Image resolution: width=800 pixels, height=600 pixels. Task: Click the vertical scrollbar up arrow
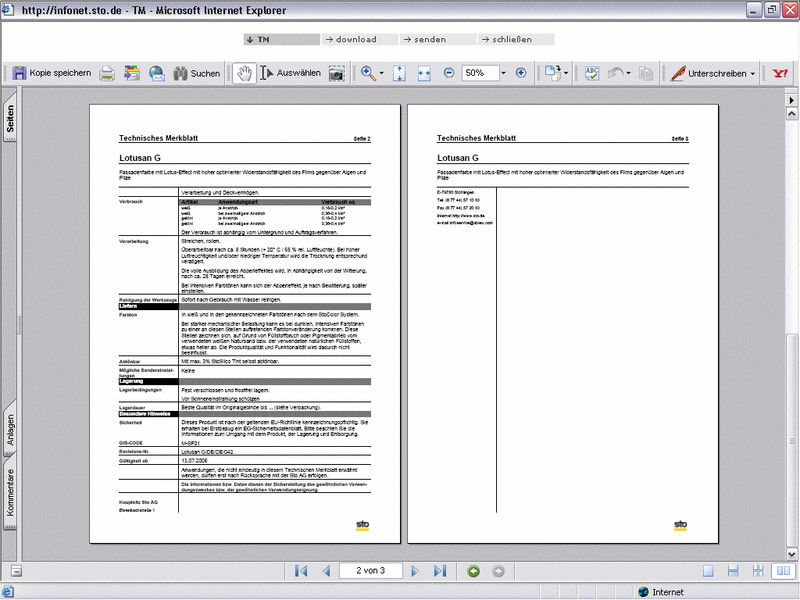pos(792,113)
